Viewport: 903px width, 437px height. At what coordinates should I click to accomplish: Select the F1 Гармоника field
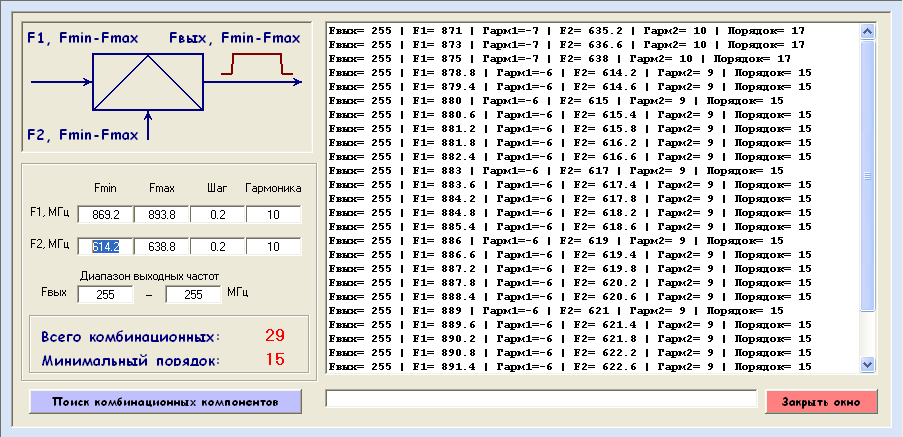[x=274, y=215]
